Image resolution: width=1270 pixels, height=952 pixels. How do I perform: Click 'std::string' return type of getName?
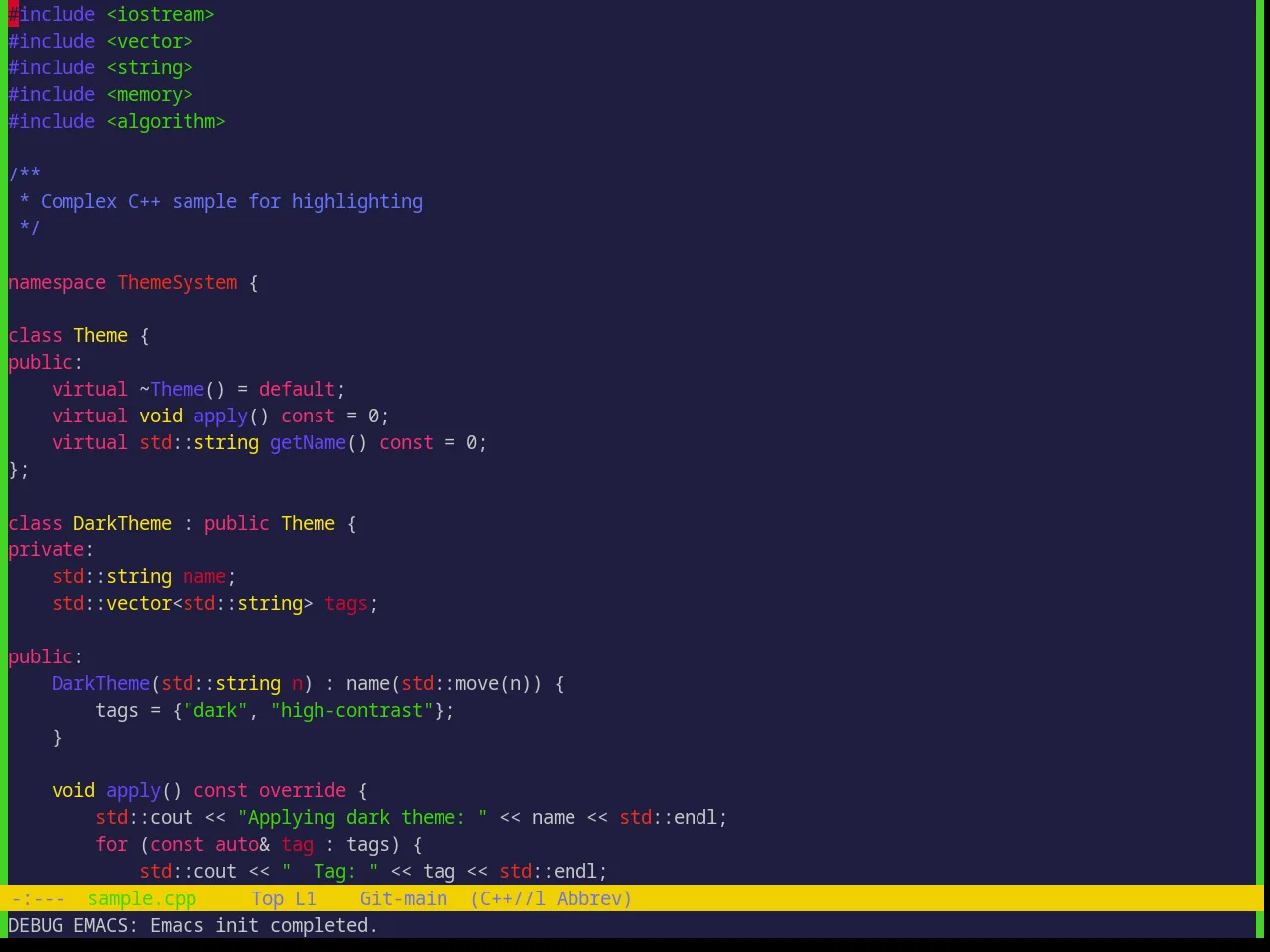tap(198, 442)
